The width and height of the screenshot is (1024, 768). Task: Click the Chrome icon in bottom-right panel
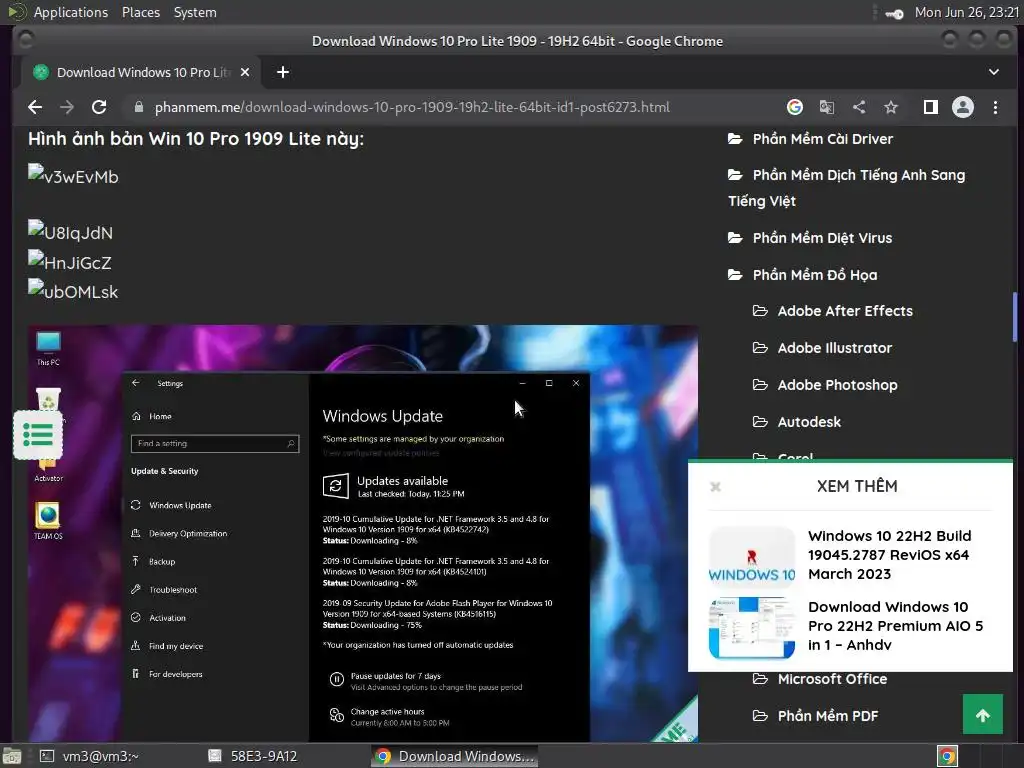click(x=948, y=756)
